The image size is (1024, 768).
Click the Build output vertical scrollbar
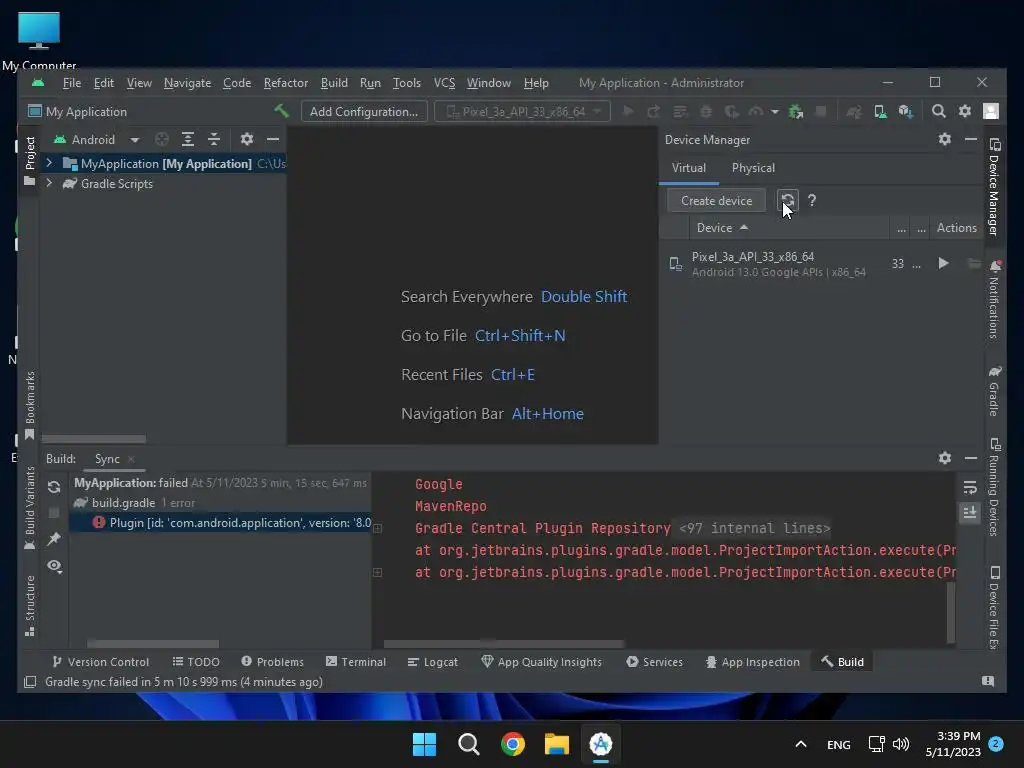(951, 612)
